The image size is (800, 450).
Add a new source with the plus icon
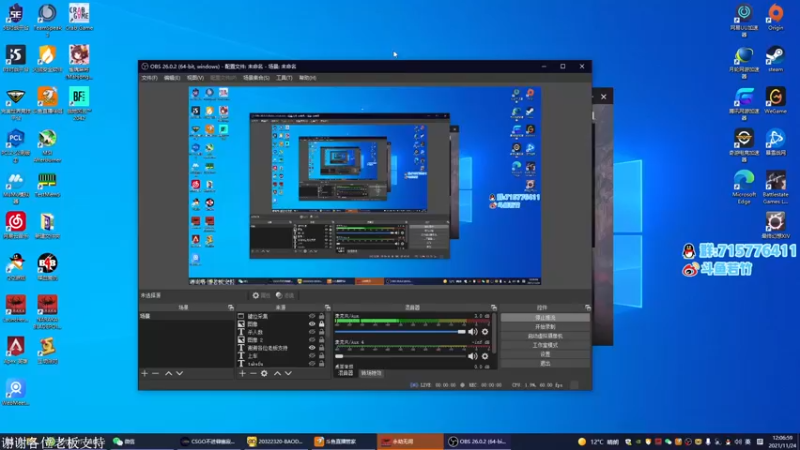pos(242,373)
